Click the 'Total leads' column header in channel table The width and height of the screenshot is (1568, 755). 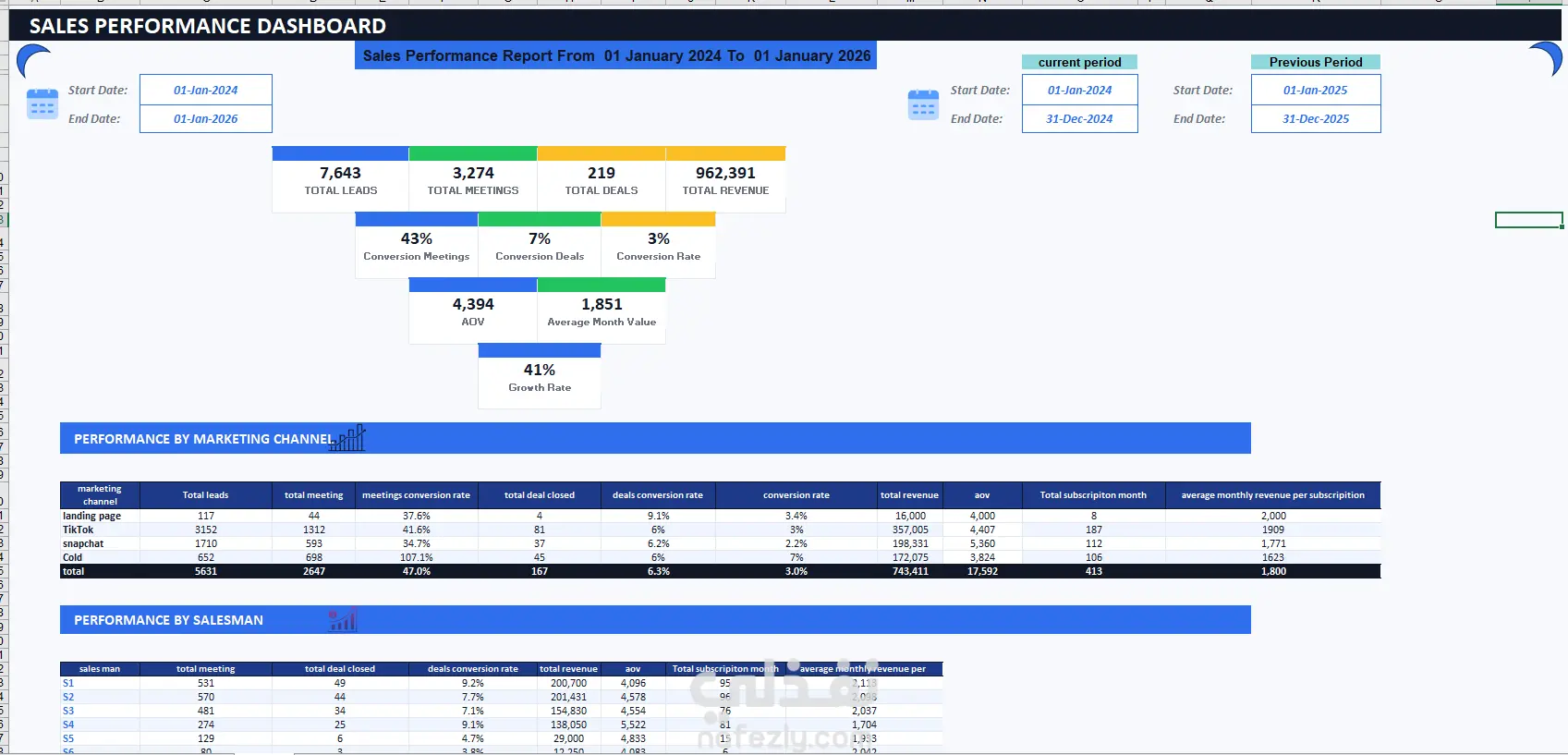(205, 495)
